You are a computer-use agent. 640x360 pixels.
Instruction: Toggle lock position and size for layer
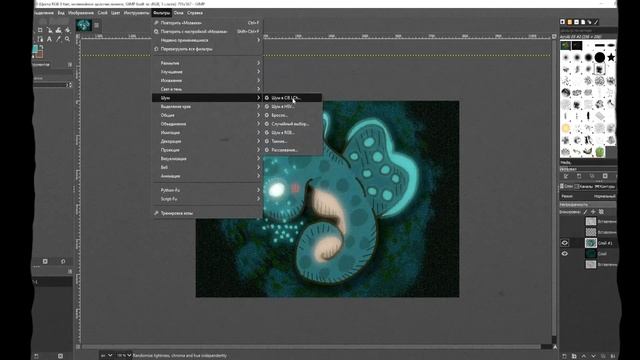pyautogui.click(x=593, y=212)
